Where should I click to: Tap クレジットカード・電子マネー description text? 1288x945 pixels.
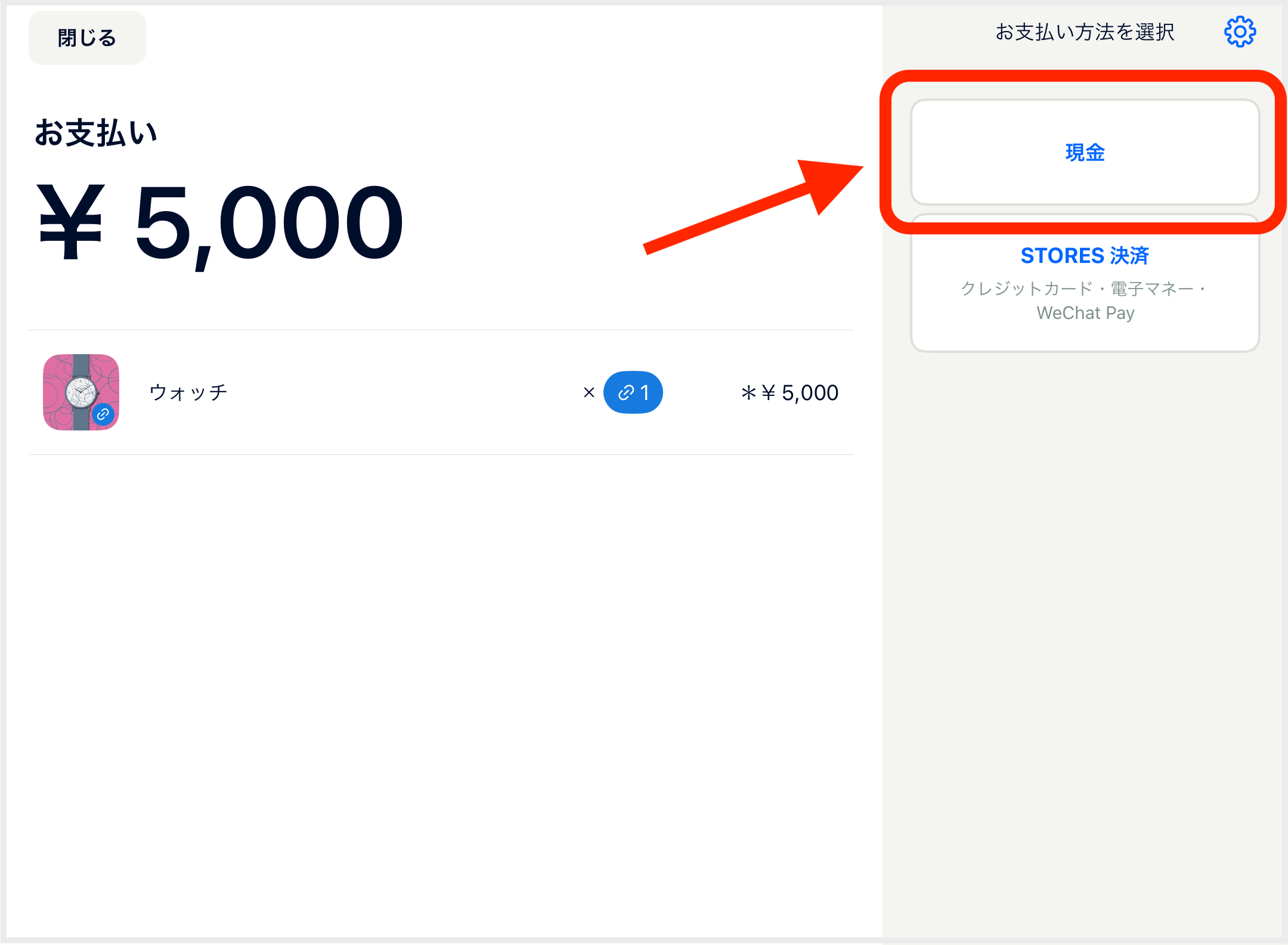[1085, 289]
